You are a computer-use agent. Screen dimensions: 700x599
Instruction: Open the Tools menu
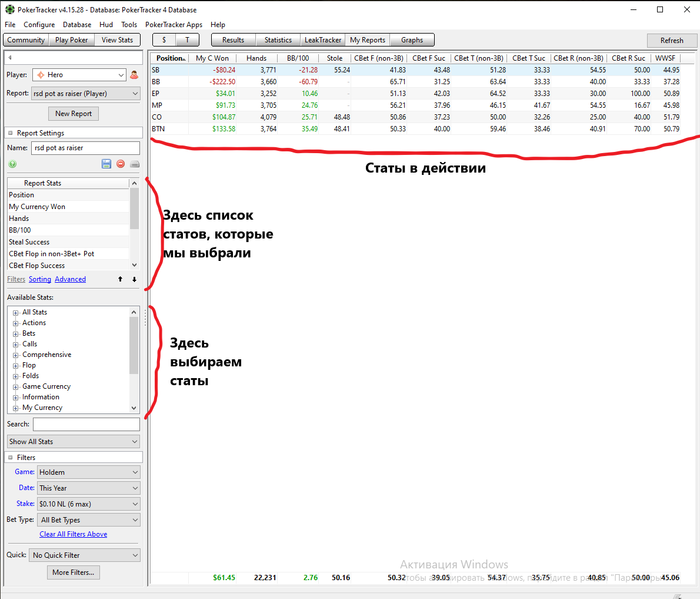pyautogui.click(x=129, y=25)
